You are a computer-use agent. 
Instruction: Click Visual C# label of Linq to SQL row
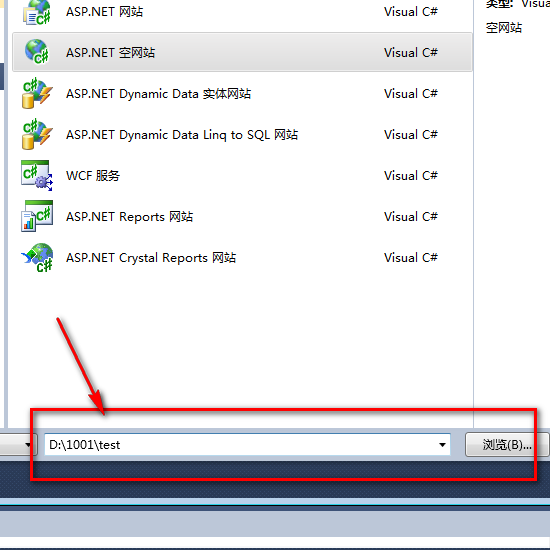click(411, 135)
